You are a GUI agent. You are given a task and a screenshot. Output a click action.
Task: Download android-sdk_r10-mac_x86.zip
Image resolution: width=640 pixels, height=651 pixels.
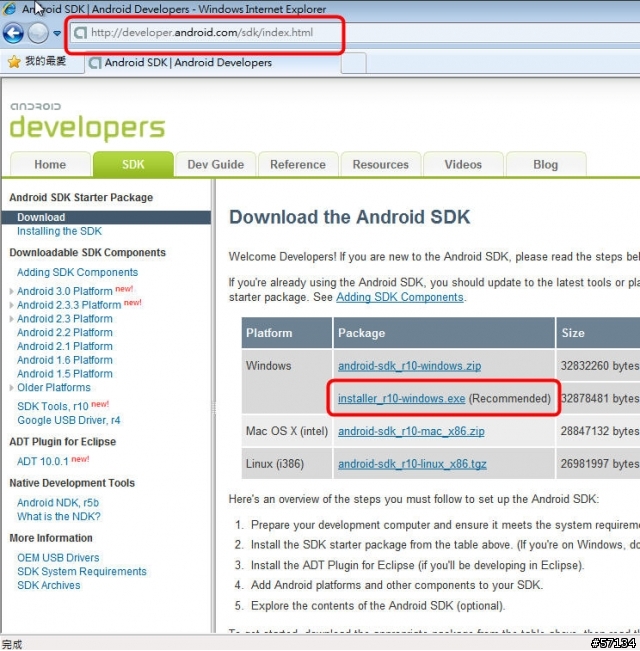(x=411, y=431)
